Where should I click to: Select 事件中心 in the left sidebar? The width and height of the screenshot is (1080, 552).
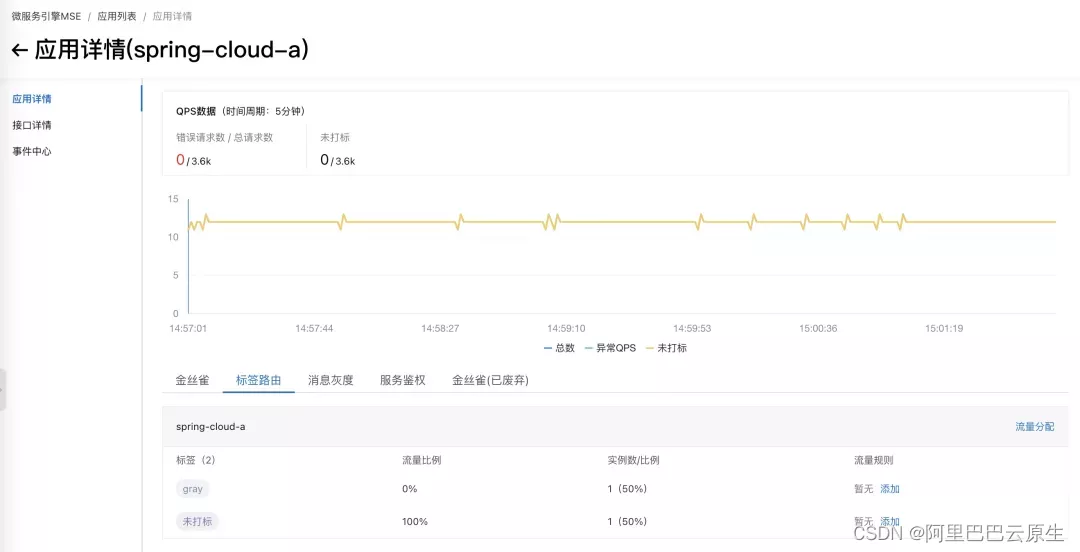pyautogui.click(x=32, y=151)
